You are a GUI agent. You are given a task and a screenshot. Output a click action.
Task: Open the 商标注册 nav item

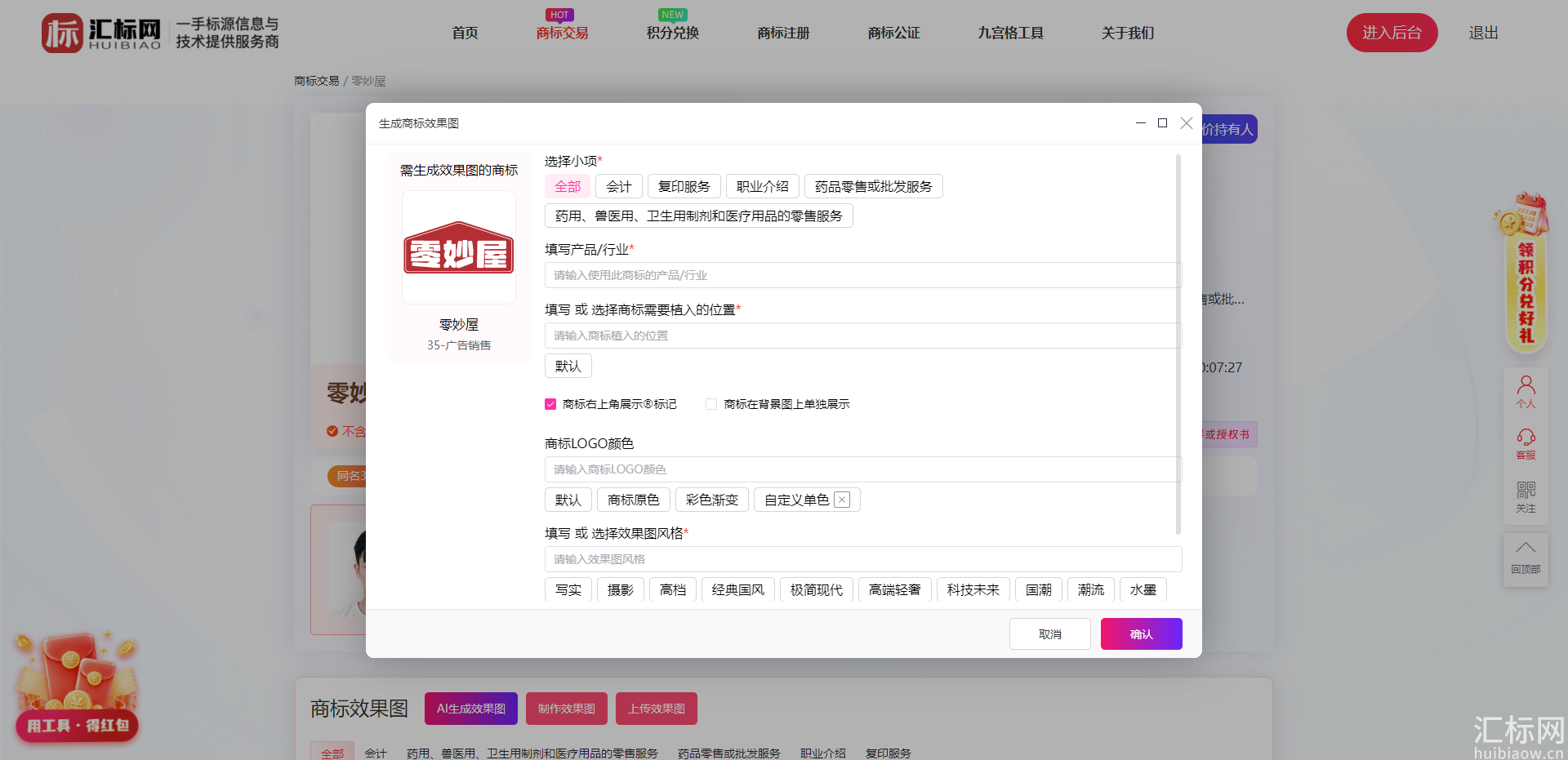[x=783, y=33]
